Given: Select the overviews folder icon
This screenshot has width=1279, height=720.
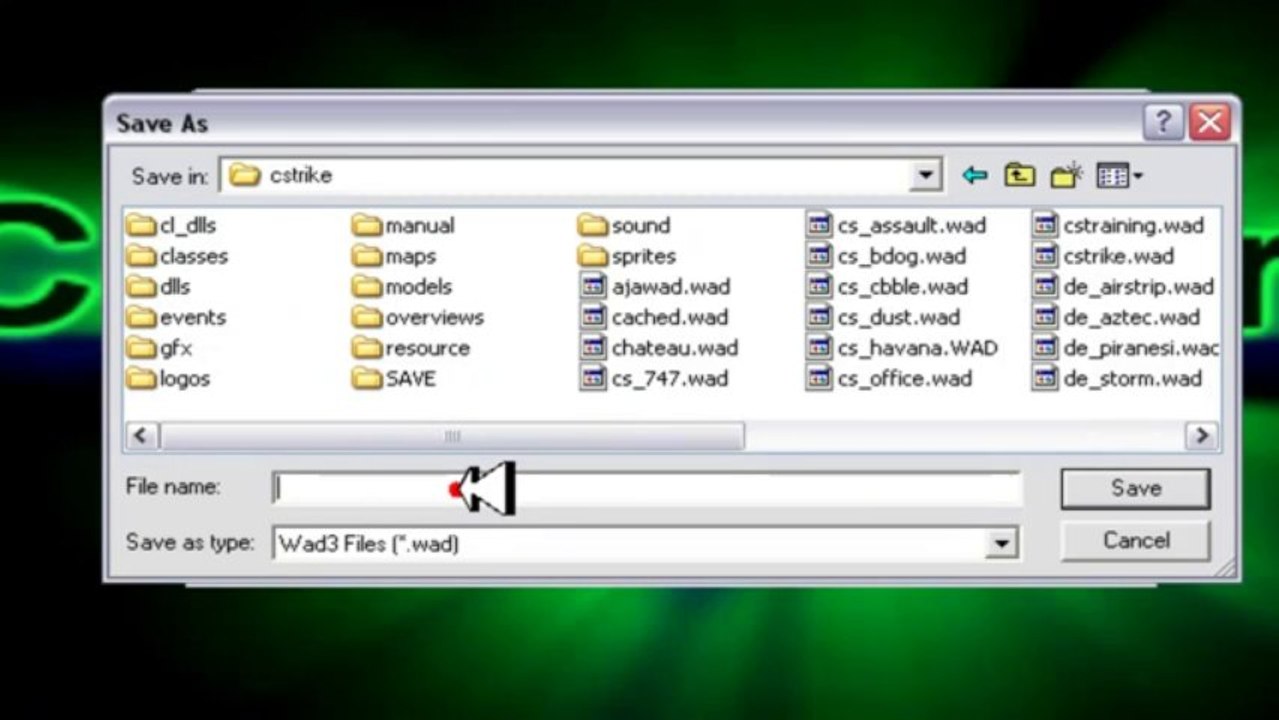Looking at the screenshot, I should pyautogui.click(x=367, y=318).
